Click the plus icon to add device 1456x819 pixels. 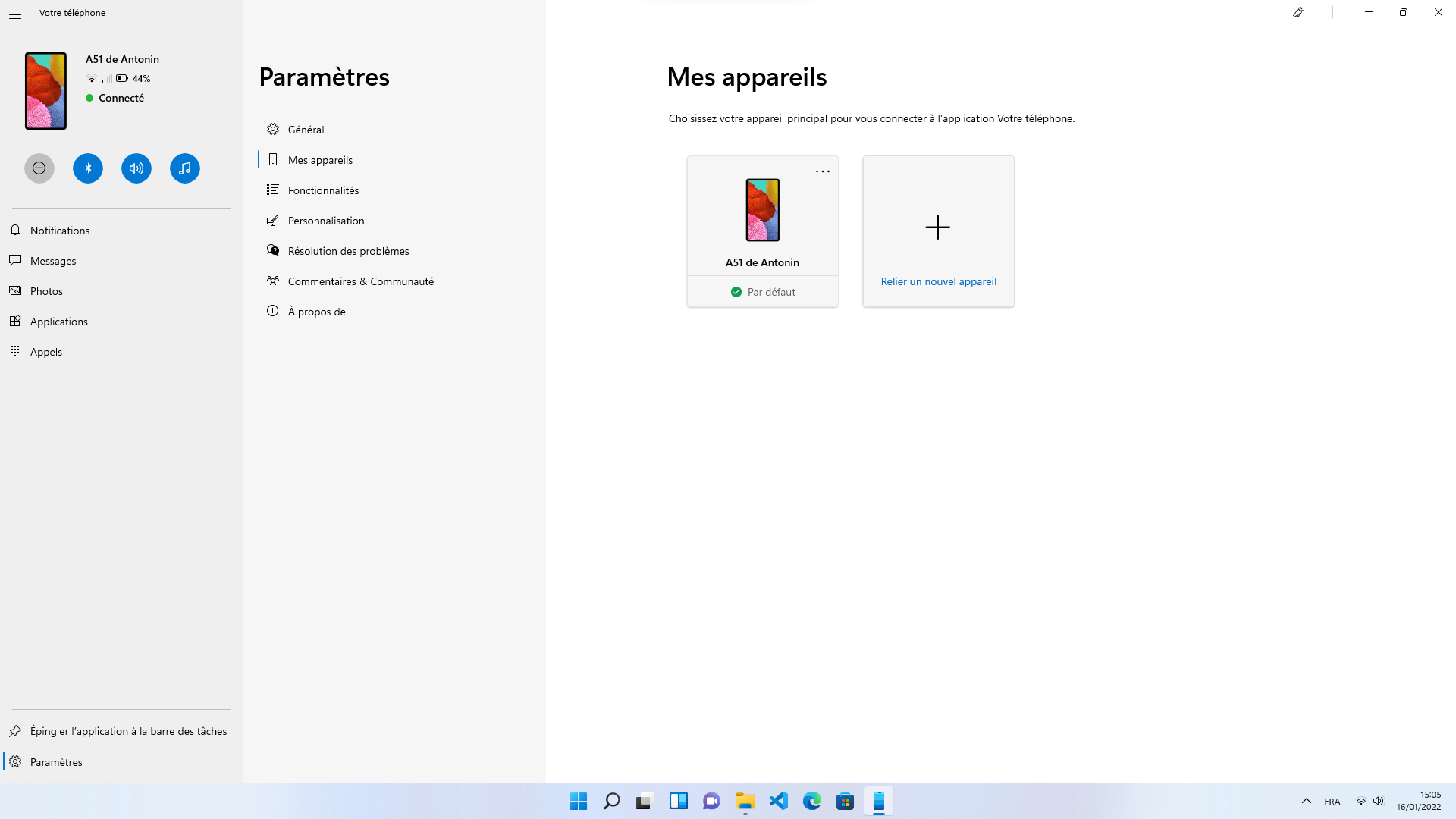(x=938, y=227)
